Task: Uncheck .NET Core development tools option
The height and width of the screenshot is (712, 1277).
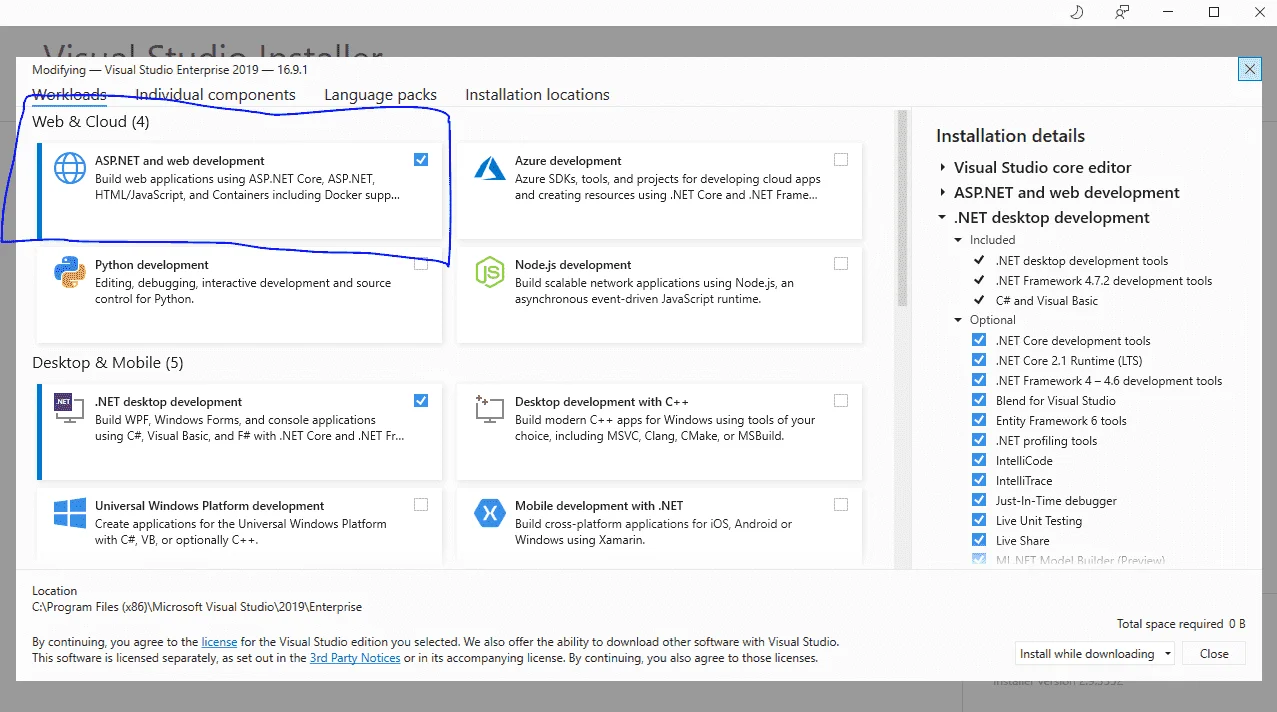Action: click(x=979, y=340)
